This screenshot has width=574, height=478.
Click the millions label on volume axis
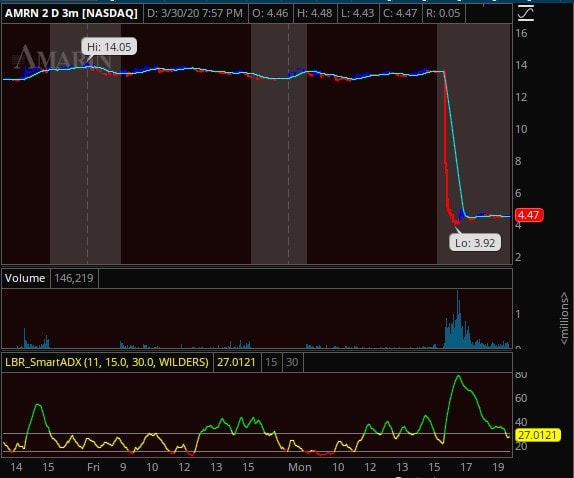tap(564, 318)
